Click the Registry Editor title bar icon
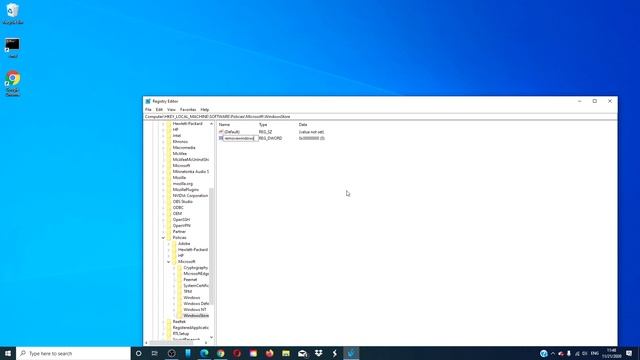 [x=148, y=101]
